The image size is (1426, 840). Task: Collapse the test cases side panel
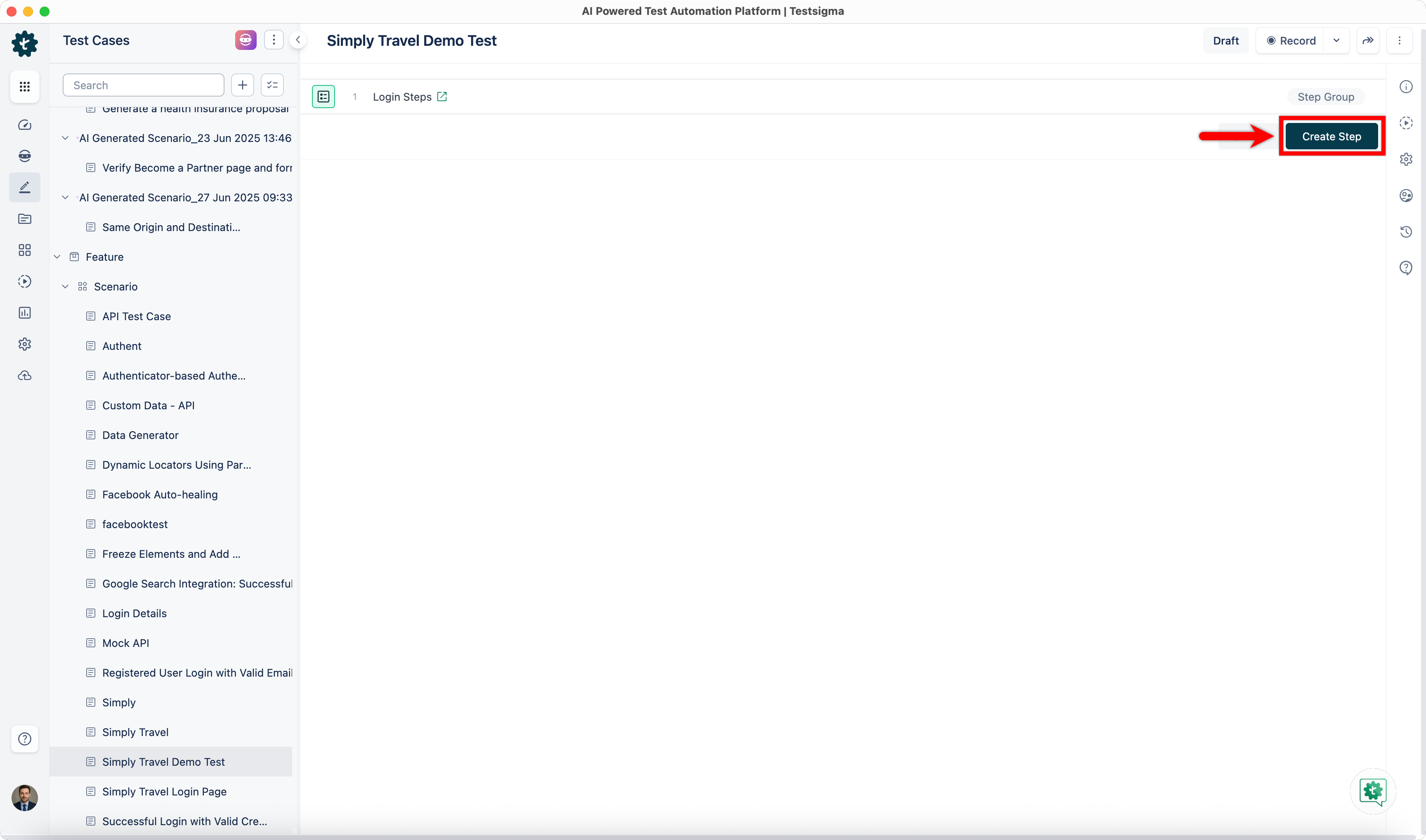pyautogui.click(x=298, y=40)
